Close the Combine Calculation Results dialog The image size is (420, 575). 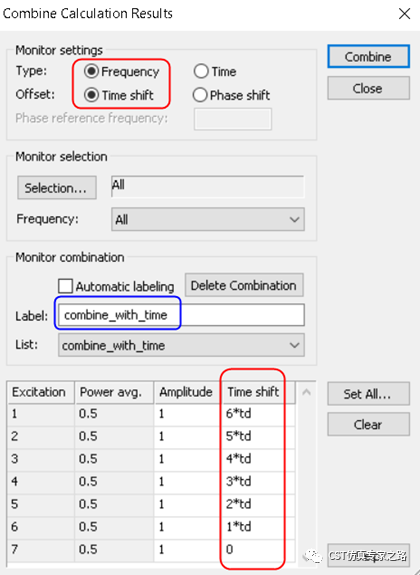coord(404,14)
